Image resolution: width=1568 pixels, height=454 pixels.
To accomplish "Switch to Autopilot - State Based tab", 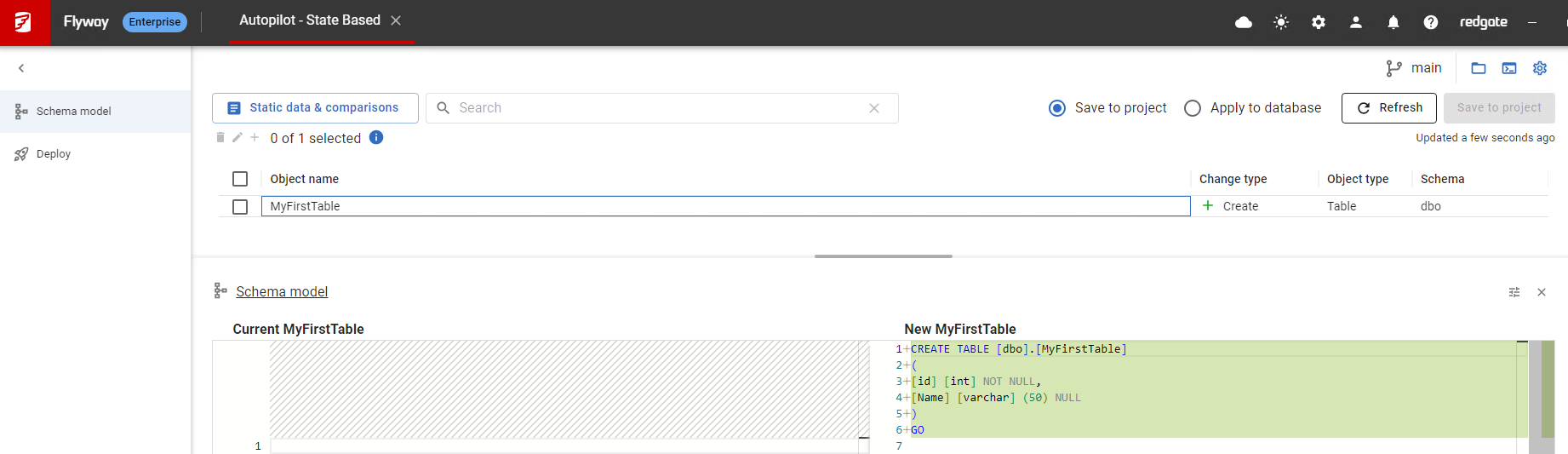I will [x=309, y=20].
